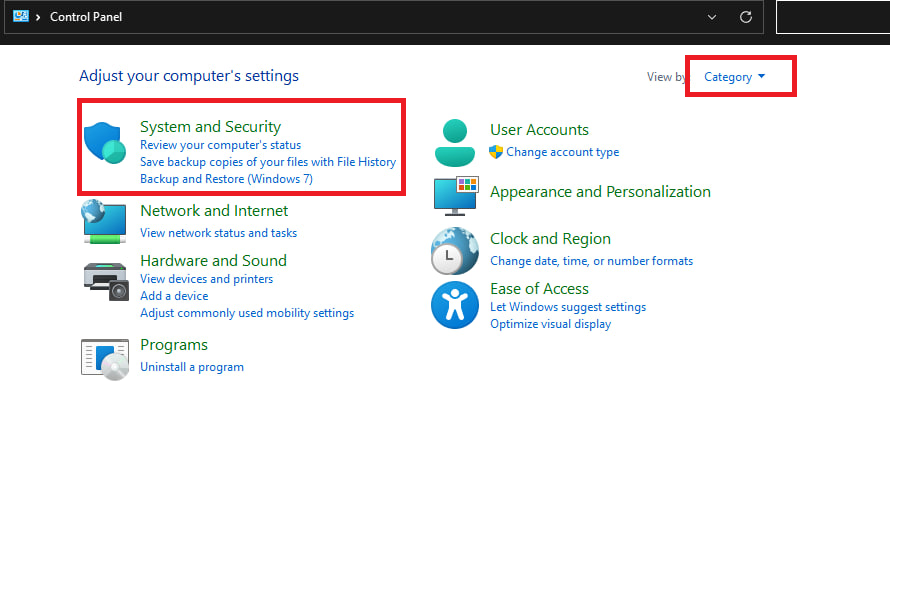The width and height of the screenshot is (921, 614).
Task: Select Control Panel in the address breadcrumb
Action: 86,17
